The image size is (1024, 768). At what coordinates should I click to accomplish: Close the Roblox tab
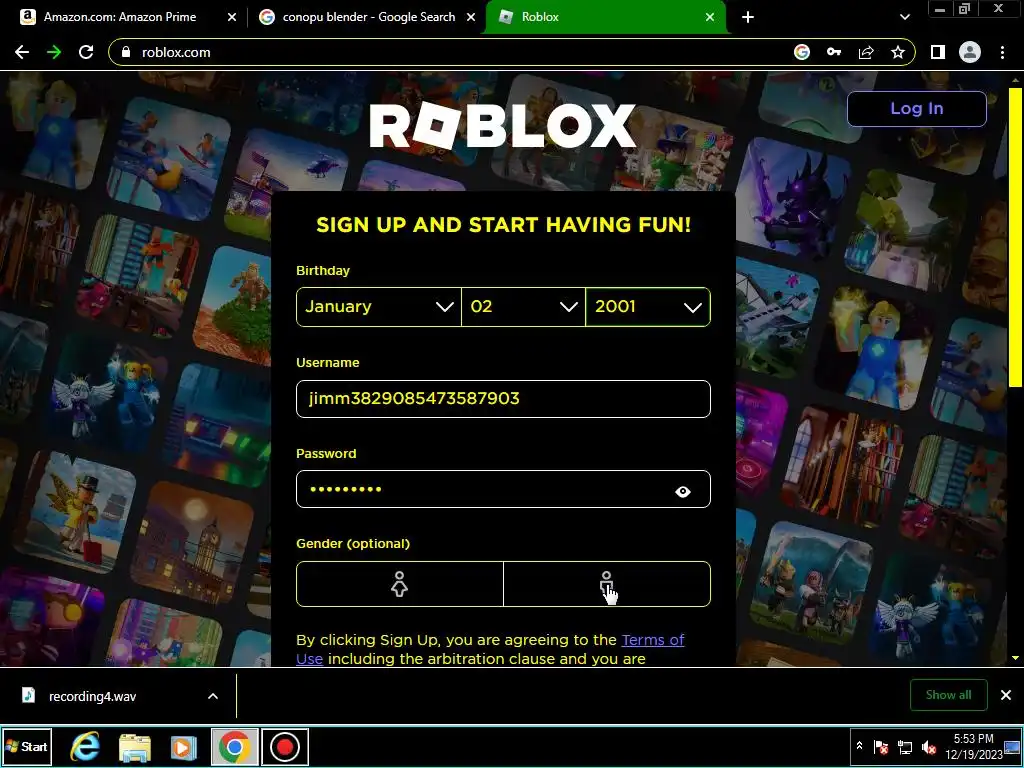710,17
